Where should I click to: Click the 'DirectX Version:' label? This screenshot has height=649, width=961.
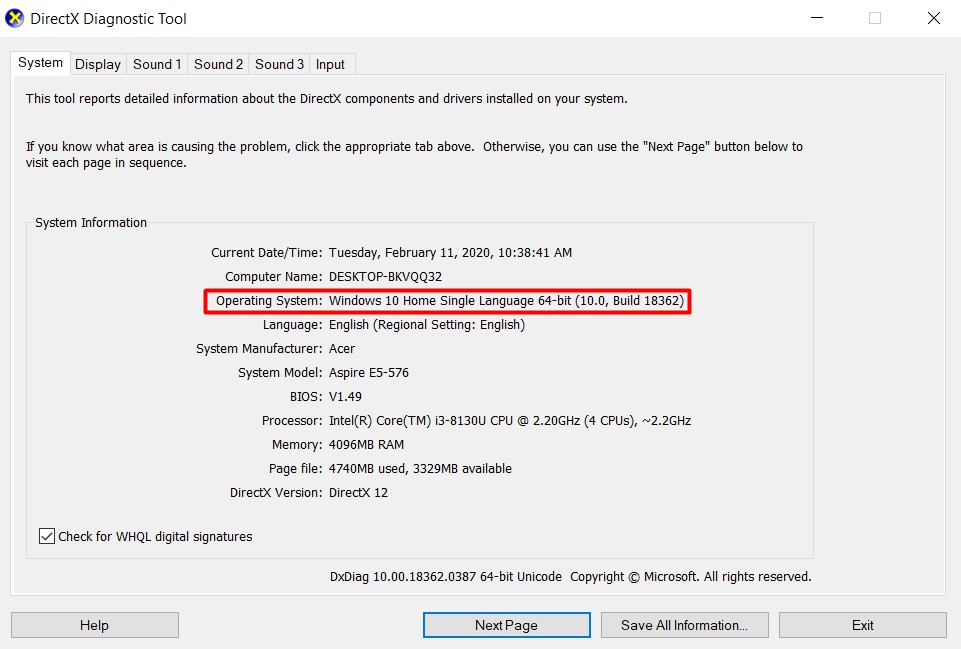point(276,493)
